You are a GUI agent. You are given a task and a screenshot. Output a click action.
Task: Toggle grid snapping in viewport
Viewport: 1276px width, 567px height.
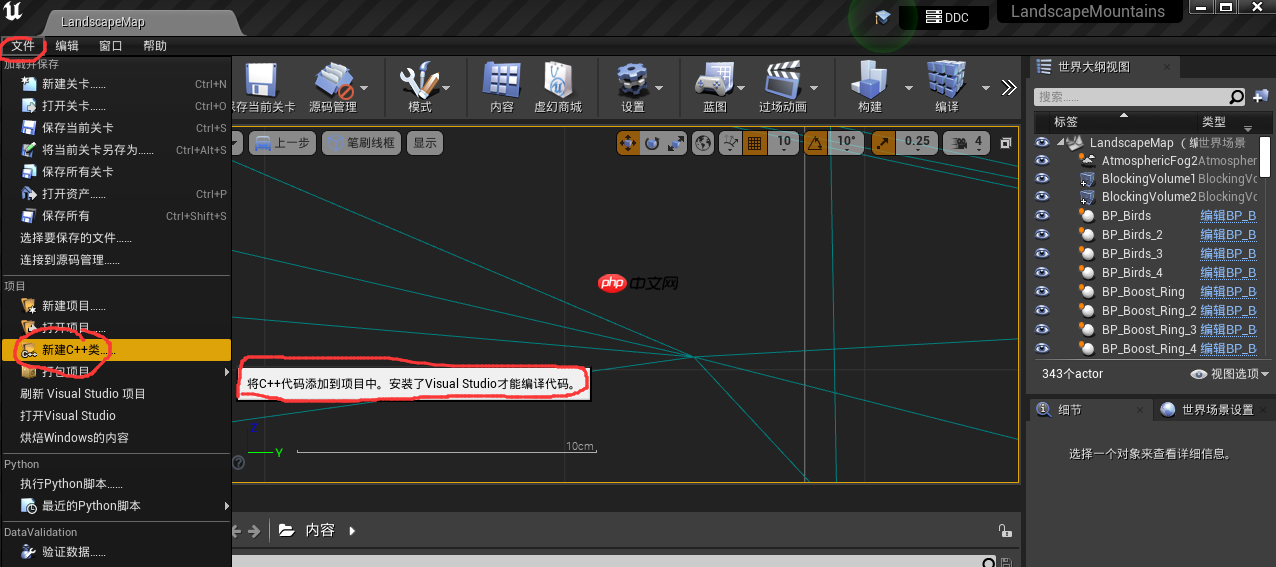pyautogui.click(x=754, y=143)
